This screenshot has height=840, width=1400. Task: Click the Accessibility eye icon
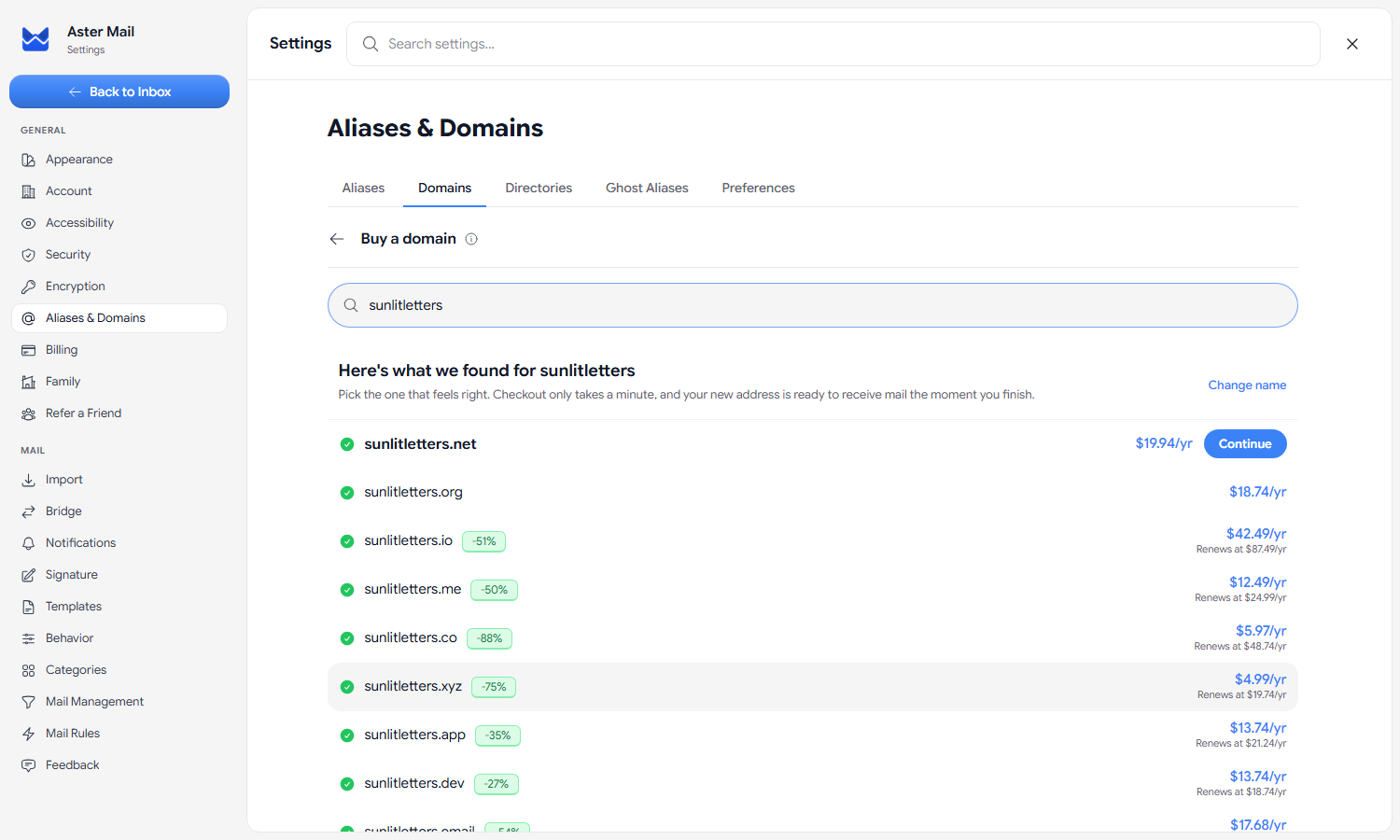pos(29,223)
